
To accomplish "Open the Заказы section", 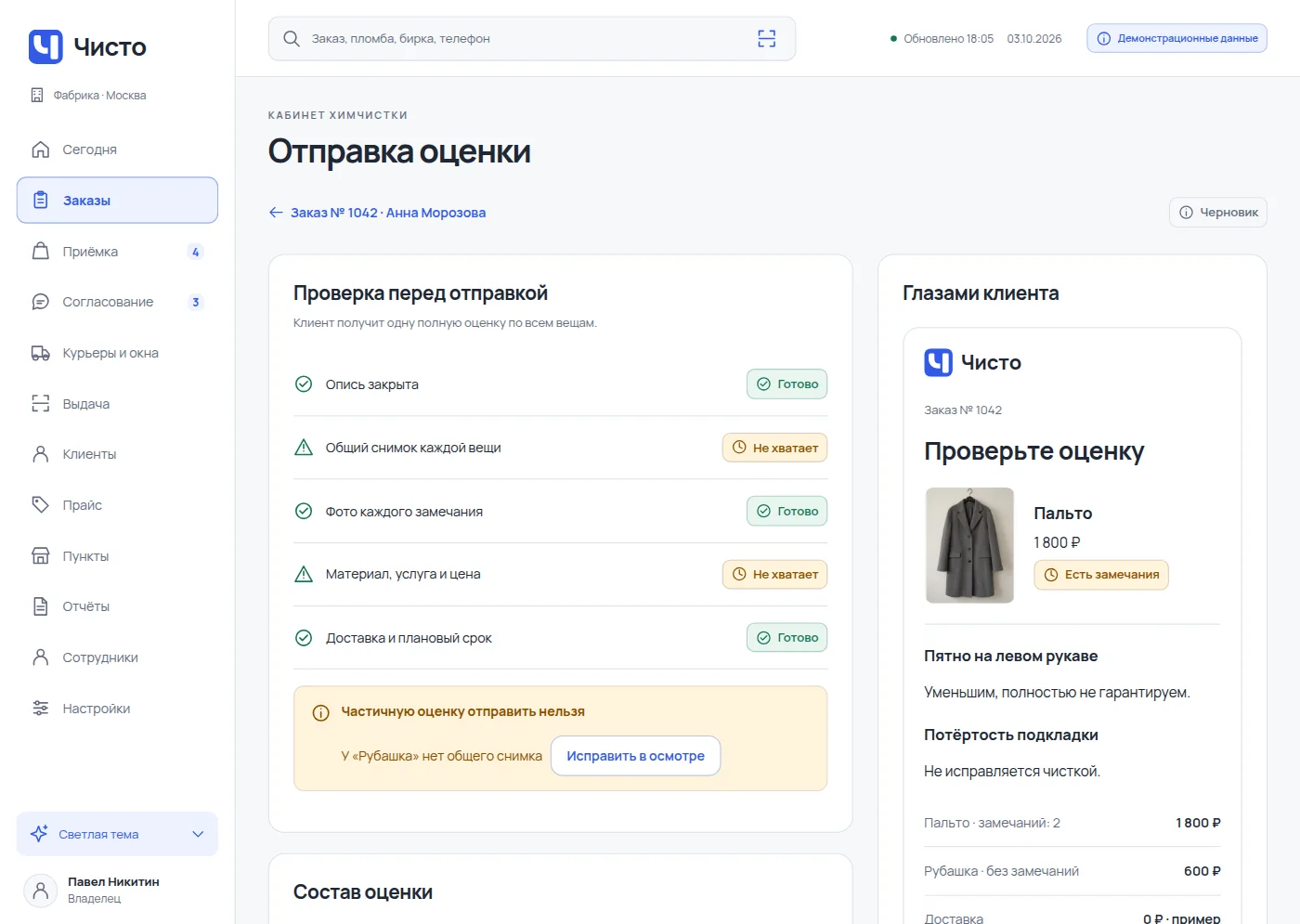I will click(x=117, y=201).
